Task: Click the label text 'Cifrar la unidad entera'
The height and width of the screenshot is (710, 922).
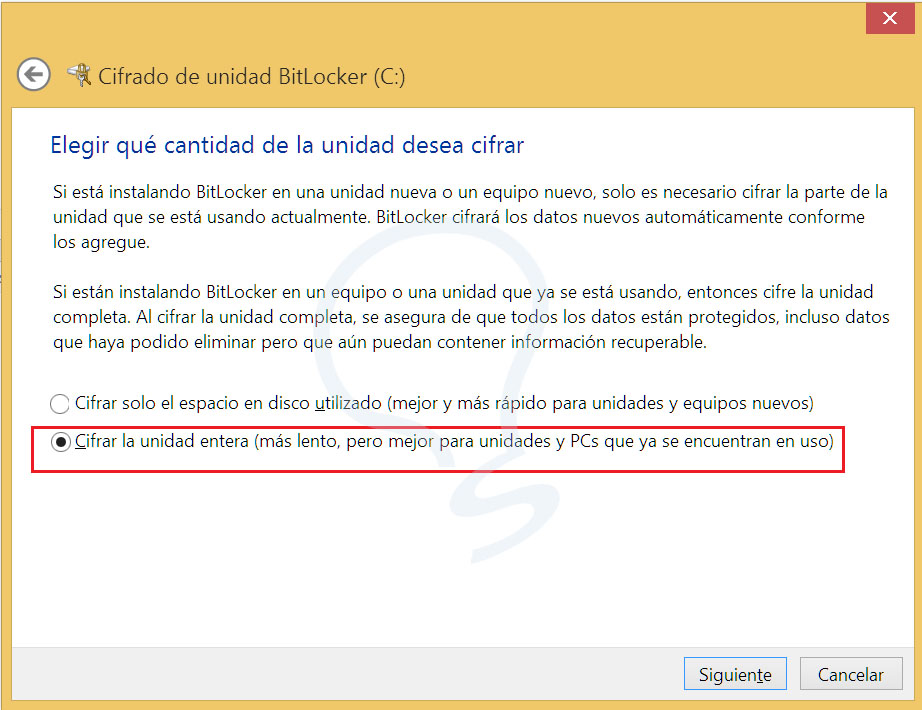Action: [162, 440]
